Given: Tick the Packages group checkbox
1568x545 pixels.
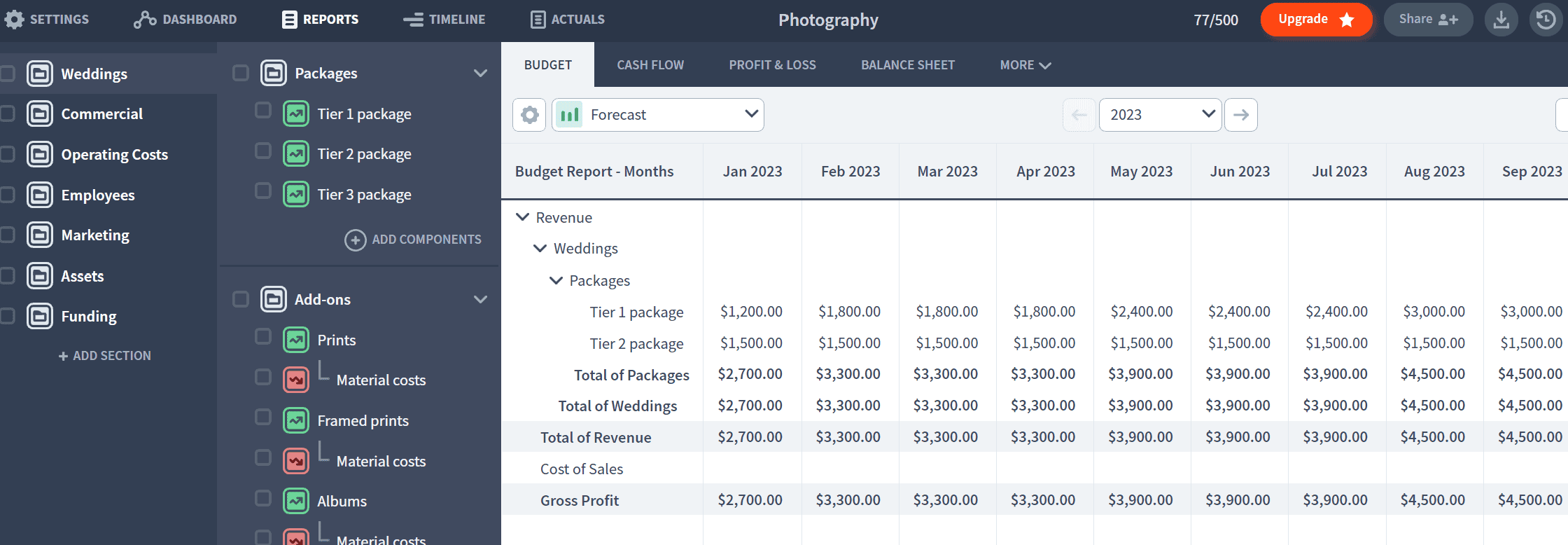Looking at the screenshot, I should pos(241,73).
